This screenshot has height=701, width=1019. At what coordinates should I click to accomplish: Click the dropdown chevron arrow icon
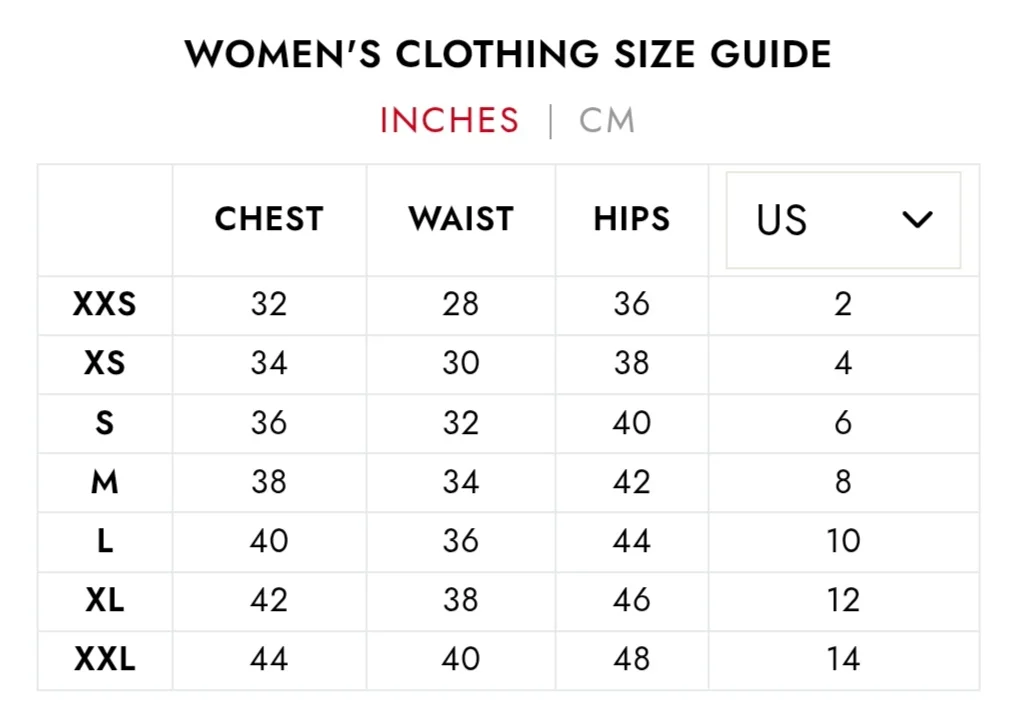[x=916, y=220]
